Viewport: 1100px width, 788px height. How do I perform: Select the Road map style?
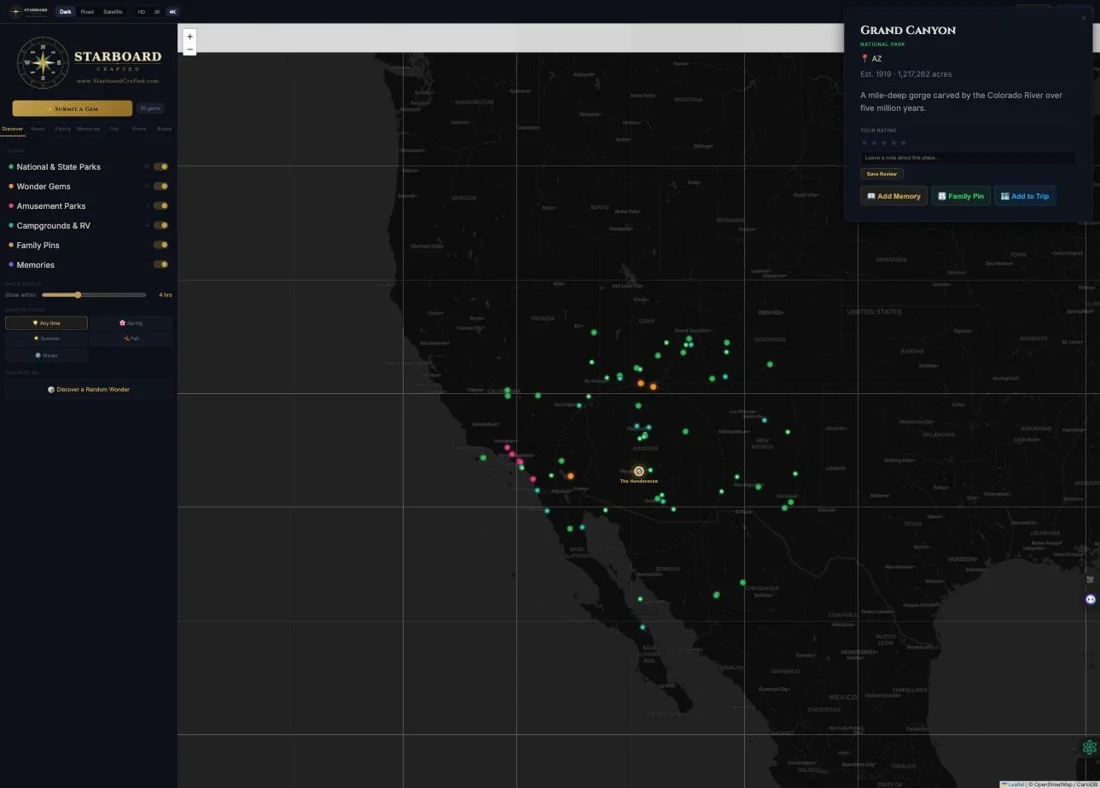[x=87, y=12]
